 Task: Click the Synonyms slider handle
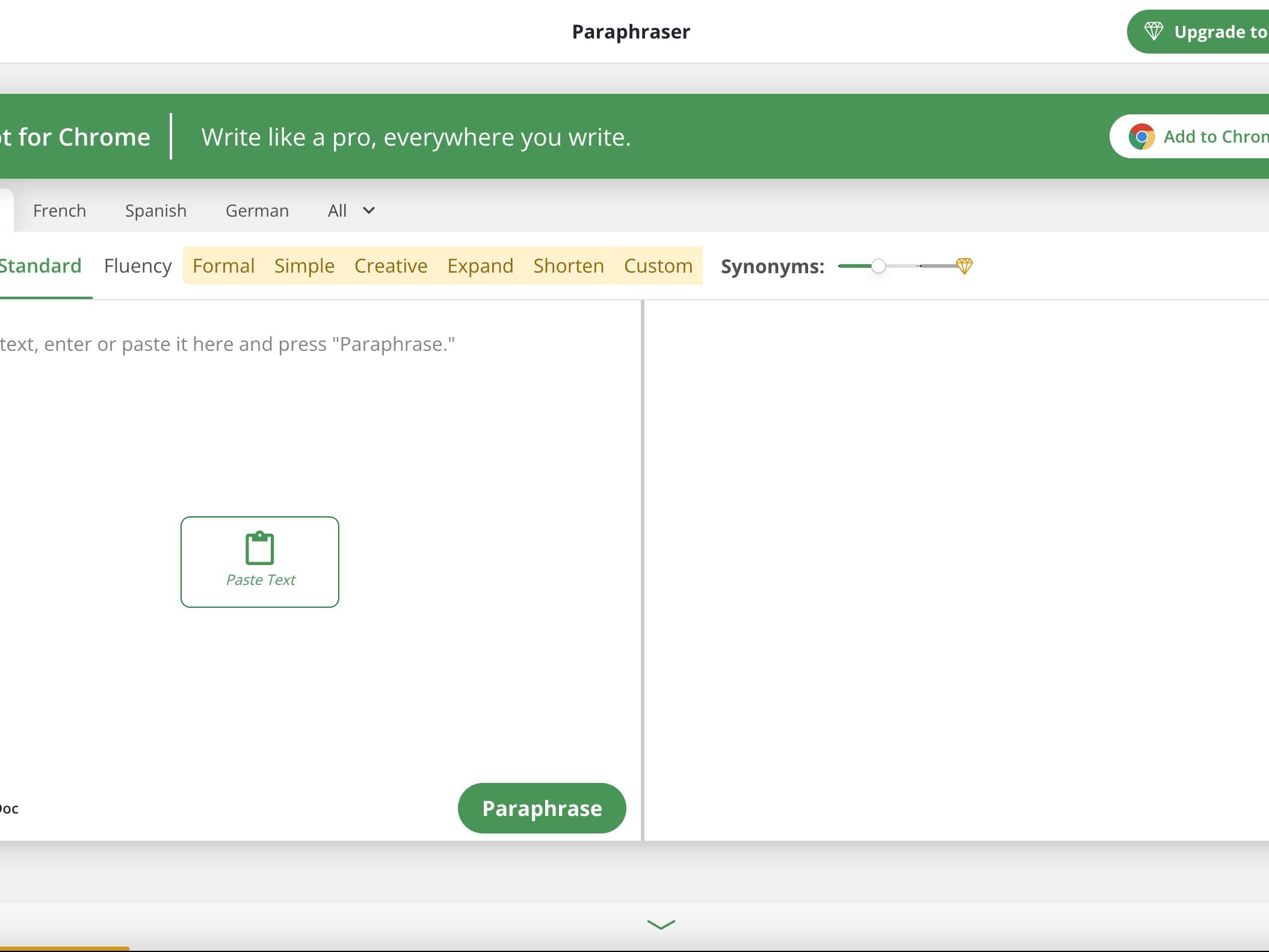point(878,266)
